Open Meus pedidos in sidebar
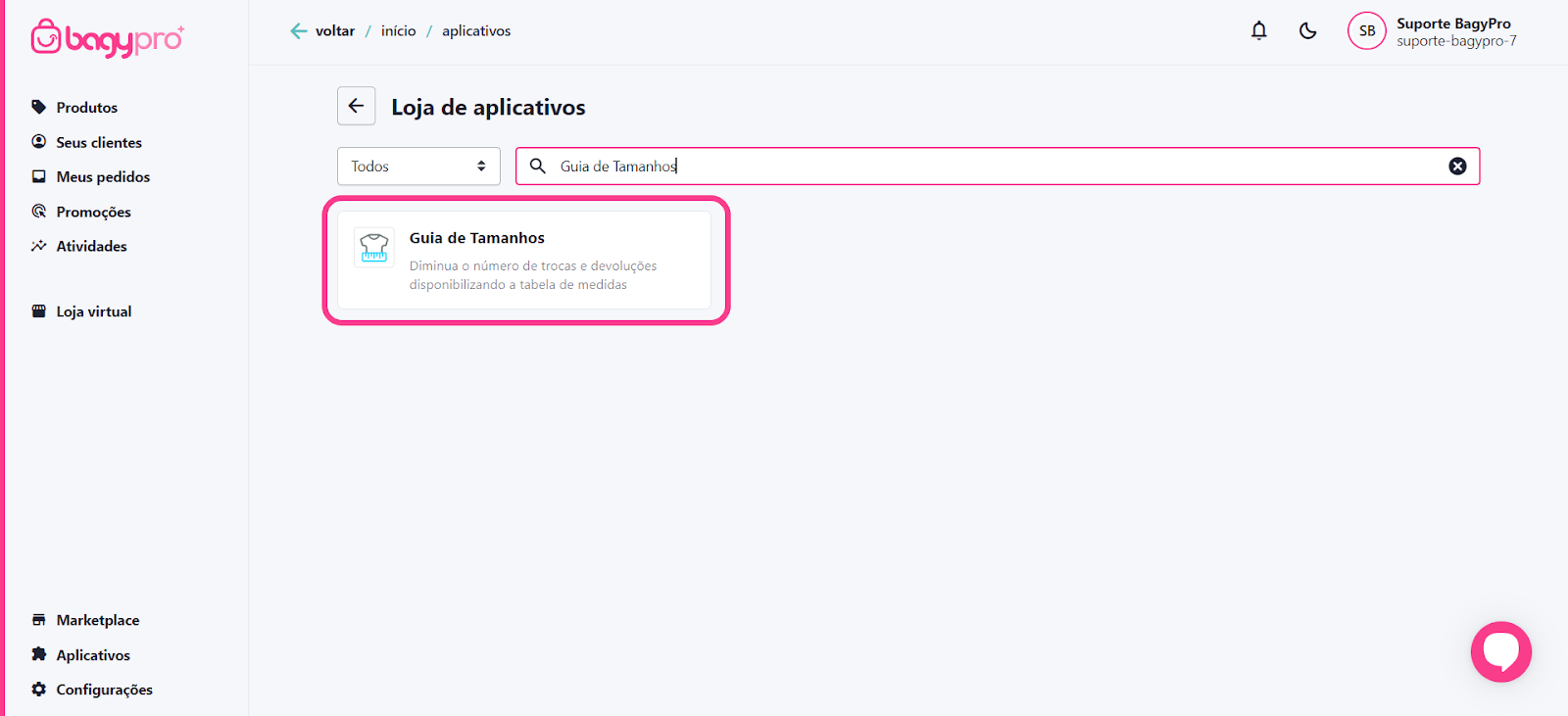Image resolution: width=1568 pixels, height=716 pixels. tap(90, 176)
